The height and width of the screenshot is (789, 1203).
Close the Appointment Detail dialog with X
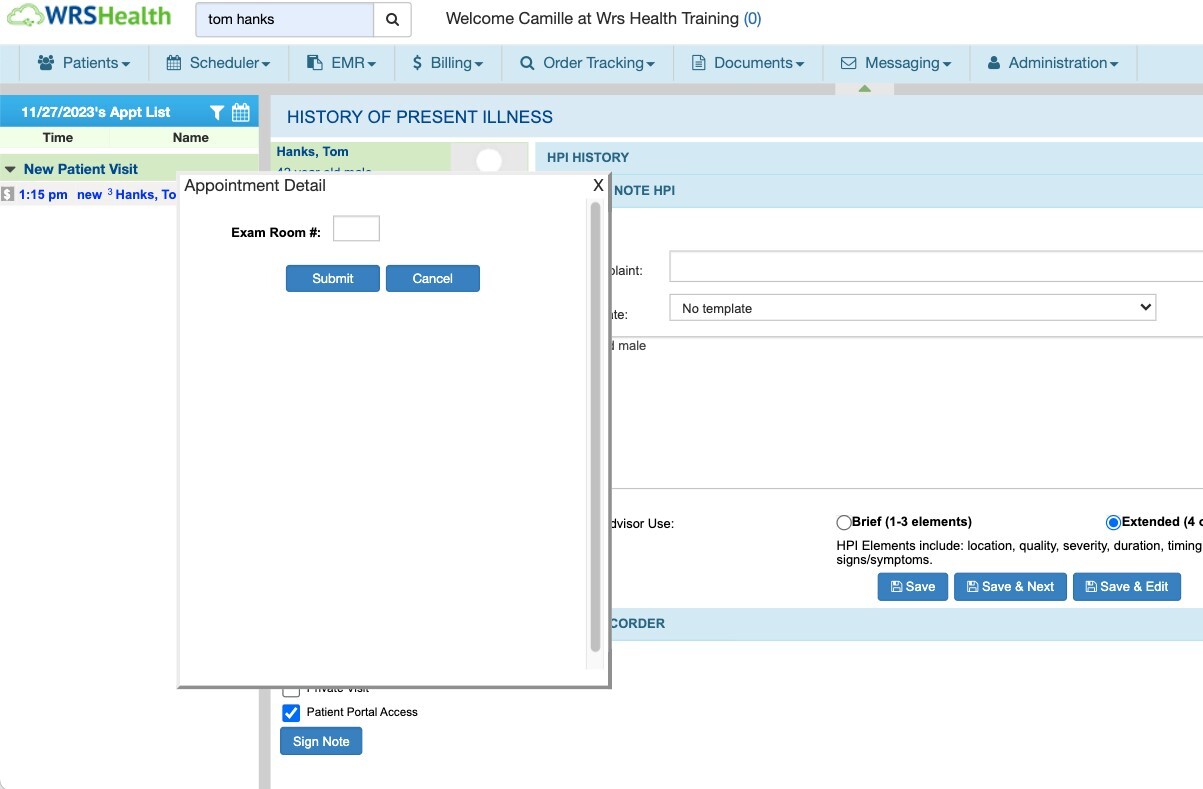598,185
